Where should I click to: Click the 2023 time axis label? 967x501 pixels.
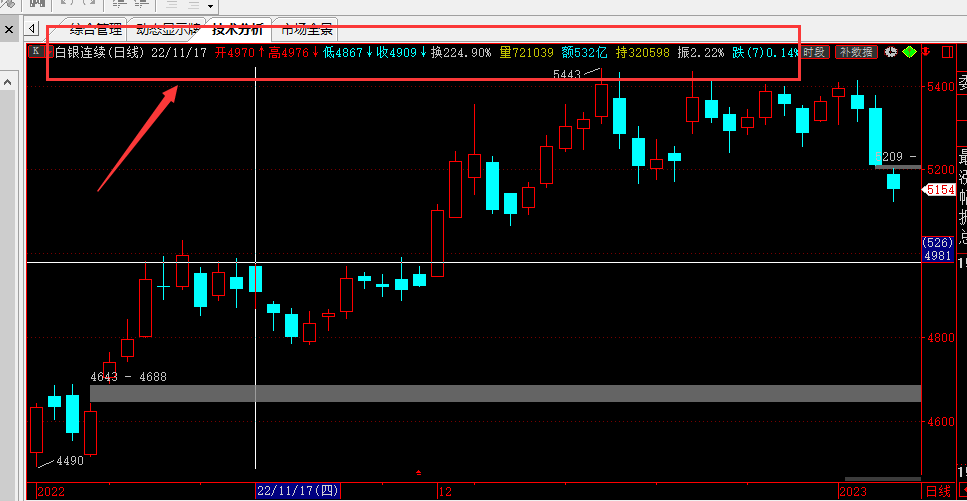pyautogui.click(x=851, y=492)
